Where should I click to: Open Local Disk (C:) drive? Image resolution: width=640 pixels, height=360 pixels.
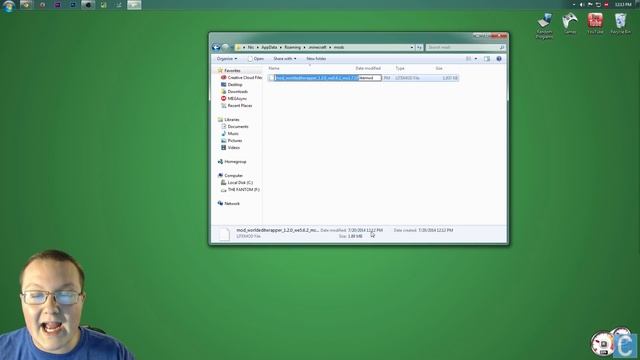point(237,182)
